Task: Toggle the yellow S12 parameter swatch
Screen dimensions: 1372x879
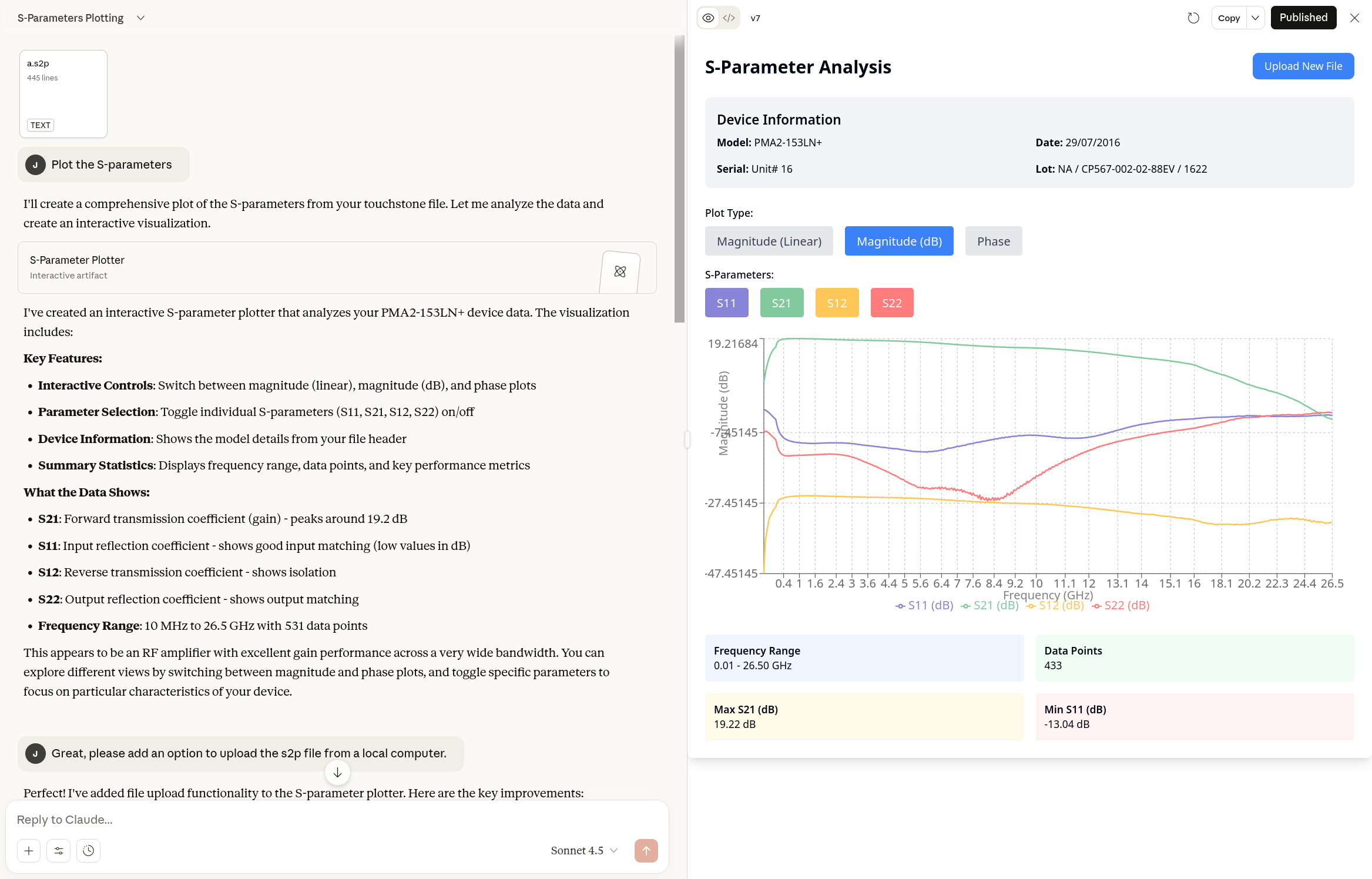Action: (837, 303)
